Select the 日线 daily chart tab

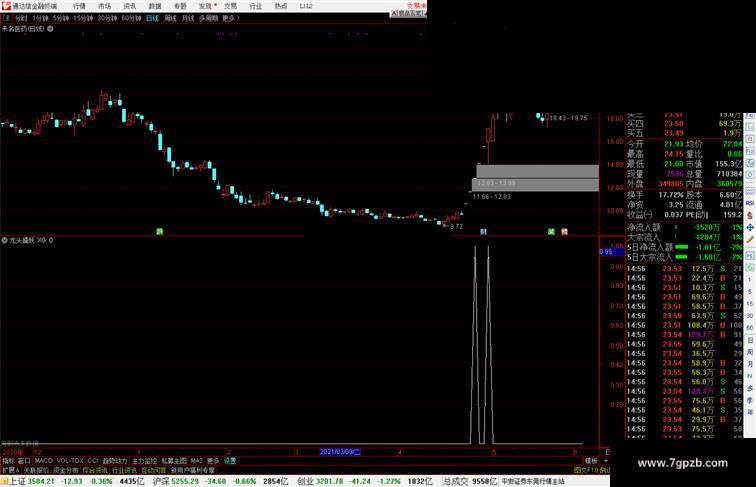tap(152, 18)
